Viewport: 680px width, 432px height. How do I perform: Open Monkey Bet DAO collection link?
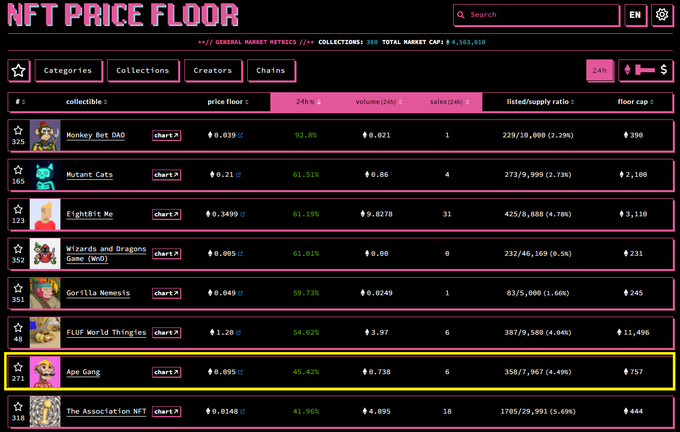point(95,135)
